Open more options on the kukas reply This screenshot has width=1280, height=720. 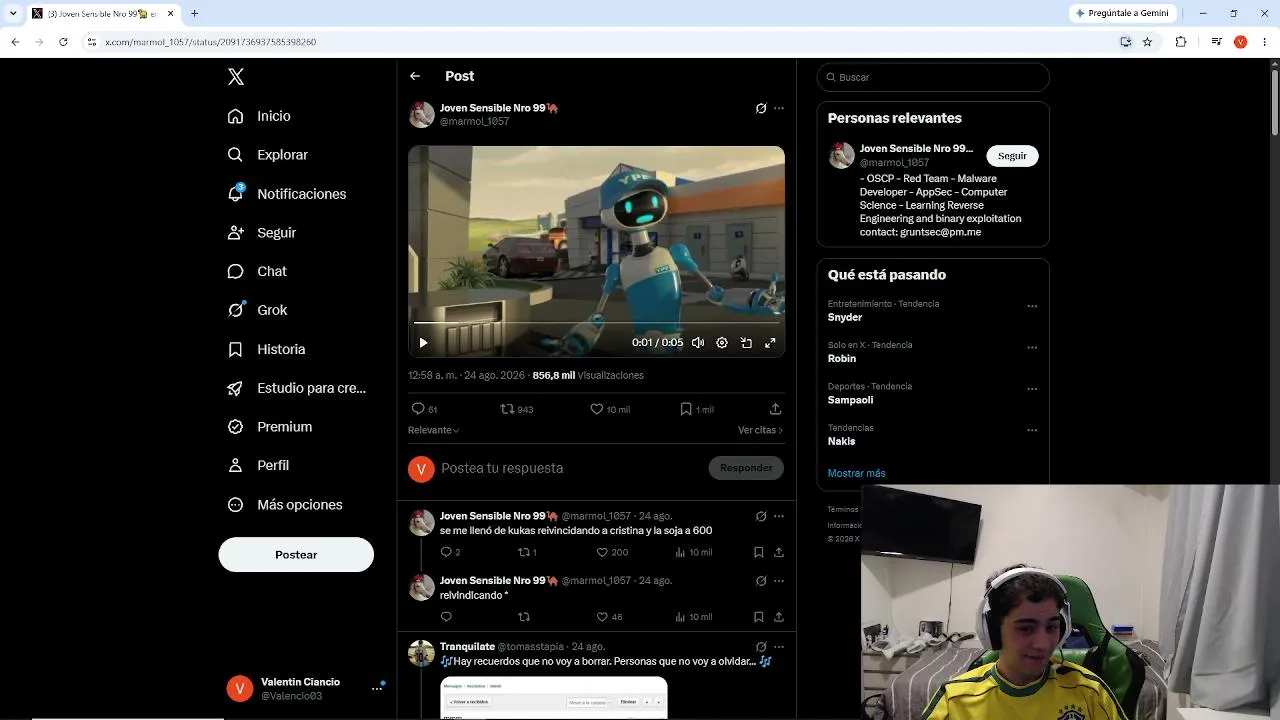tap(779, 516)
